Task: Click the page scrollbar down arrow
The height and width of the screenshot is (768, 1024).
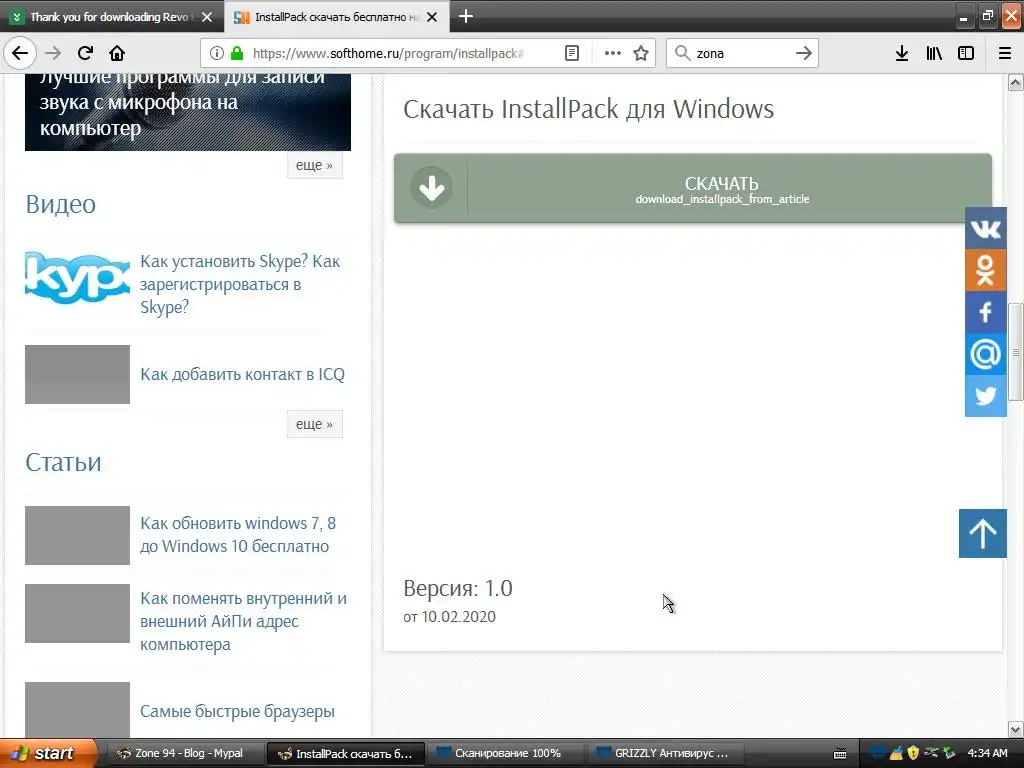Action: 1016,729
